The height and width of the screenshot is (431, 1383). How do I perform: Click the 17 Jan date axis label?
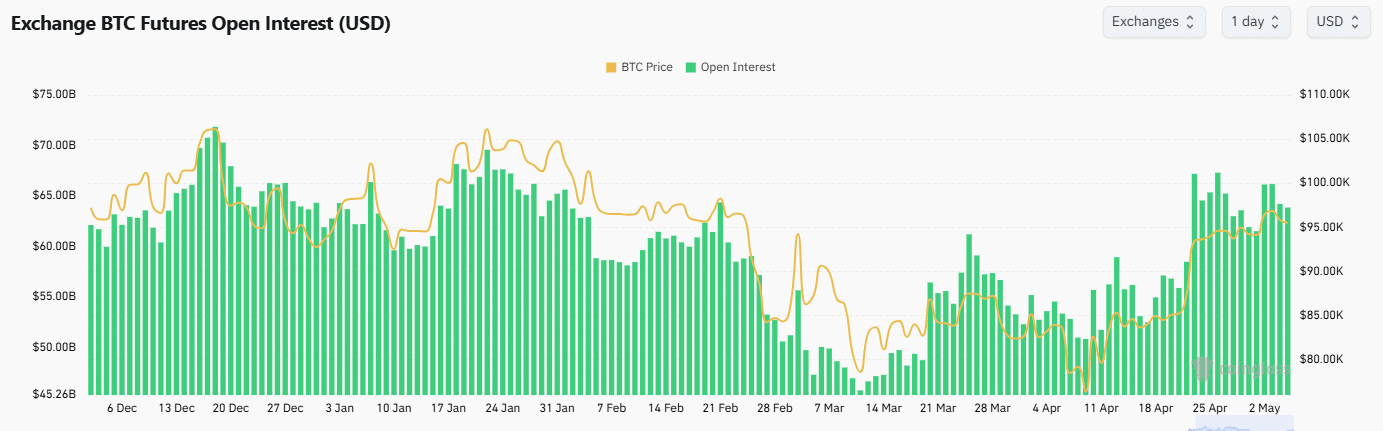point(448,408)
